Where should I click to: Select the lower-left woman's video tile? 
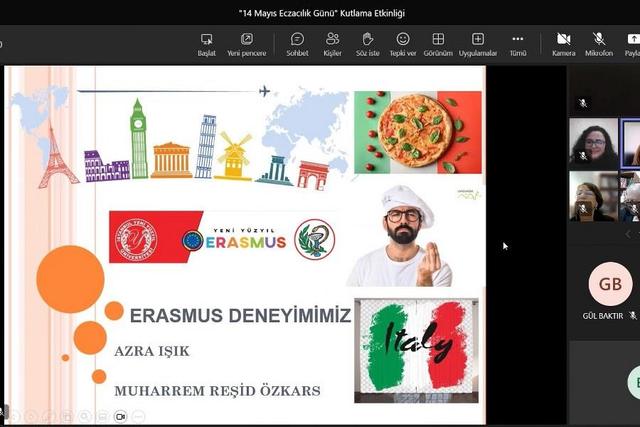pyautogui.click(x=593, y=196)
